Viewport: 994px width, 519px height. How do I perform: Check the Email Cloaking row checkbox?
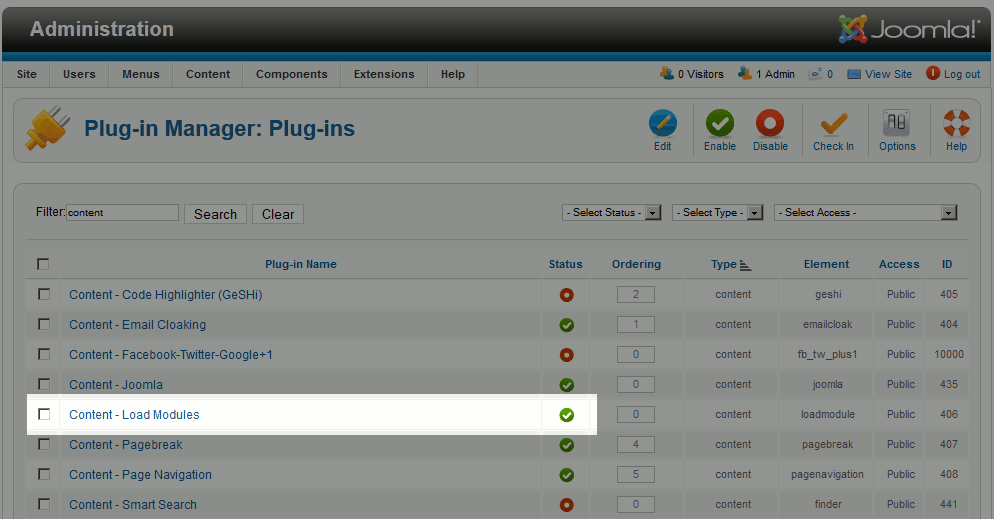pyautogui.click(x=44, y=324)
